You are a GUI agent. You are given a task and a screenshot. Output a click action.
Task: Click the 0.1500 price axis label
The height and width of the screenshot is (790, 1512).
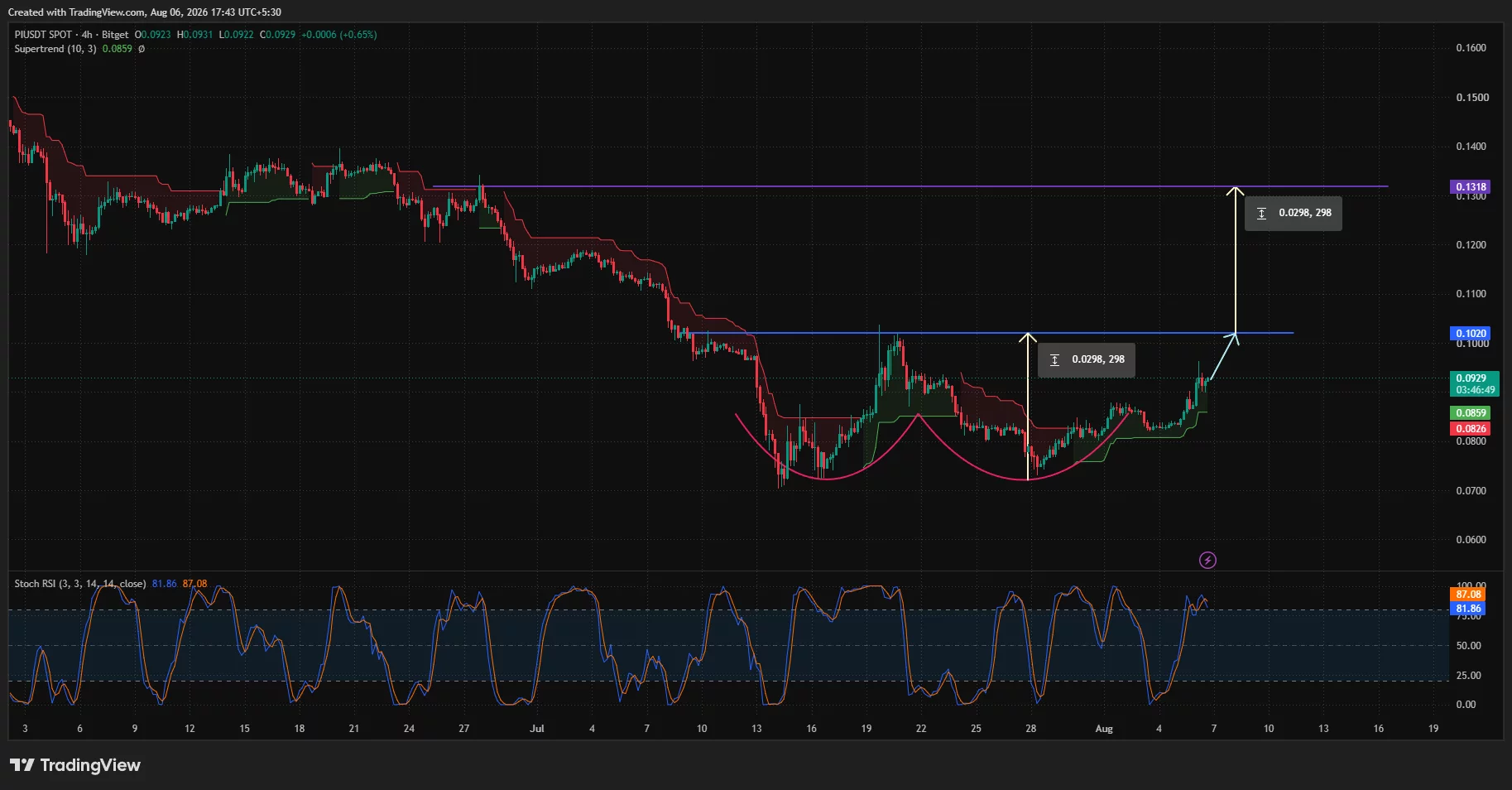click(1471, 98)
